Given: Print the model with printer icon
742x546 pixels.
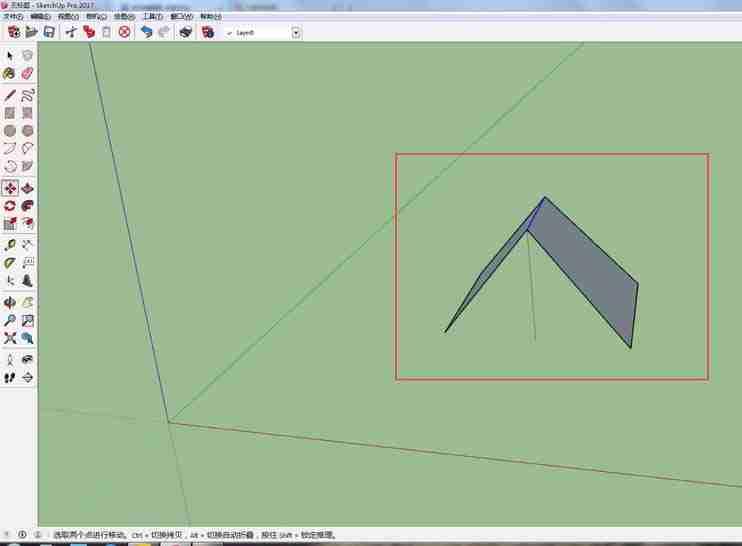Looking at the screenshot, I should [x=186, y=32].
